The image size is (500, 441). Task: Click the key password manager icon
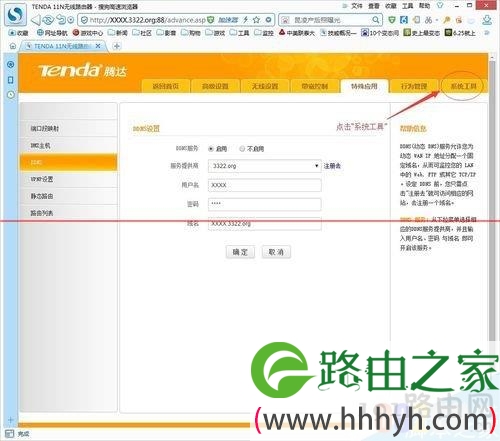tap(447, 20)
